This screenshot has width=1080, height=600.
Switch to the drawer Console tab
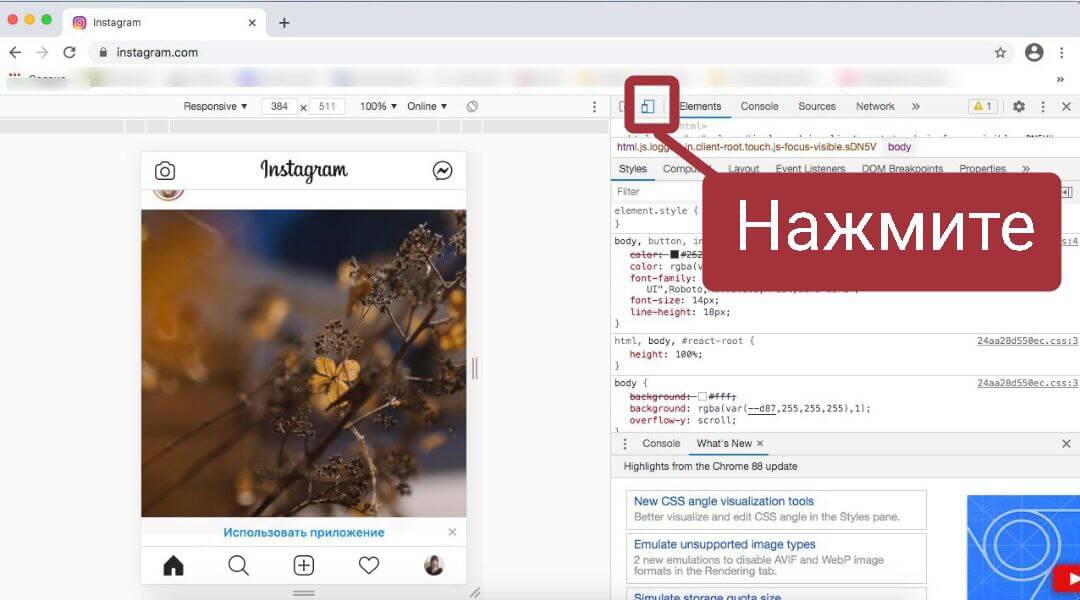[x=661, y=444]
